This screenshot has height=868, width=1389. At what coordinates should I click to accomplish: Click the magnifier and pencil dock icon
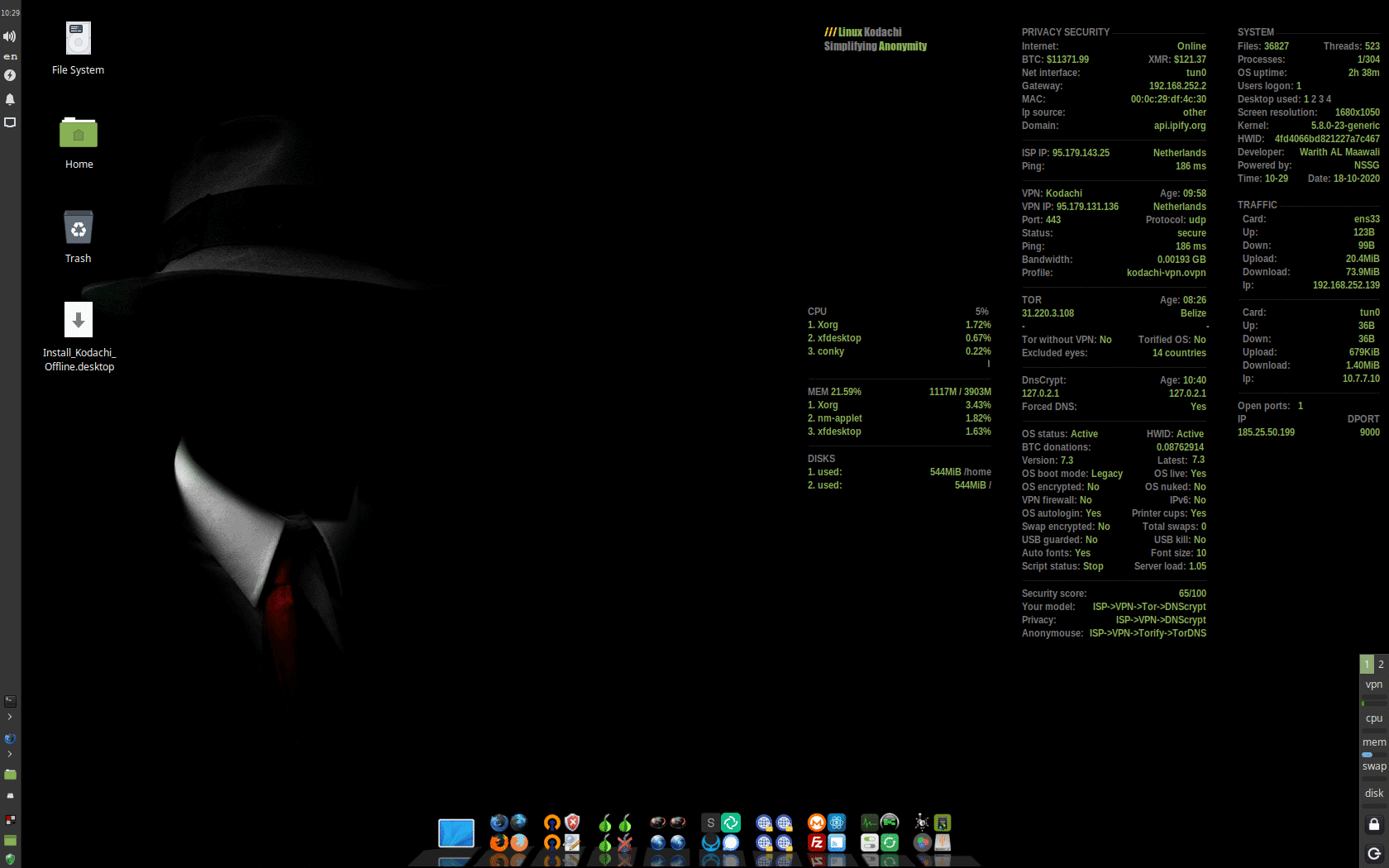[x=572, y=842]
